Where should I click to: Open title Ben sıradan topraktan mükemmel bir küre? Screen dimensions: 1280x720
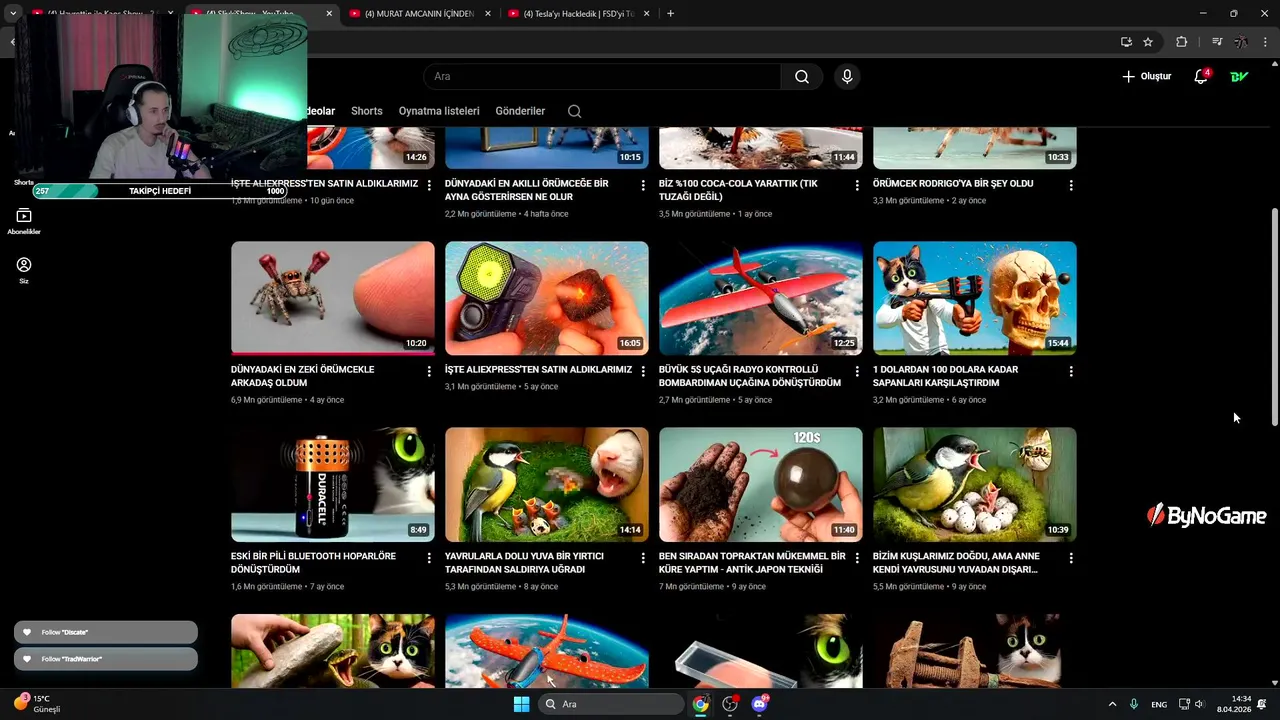752,563
